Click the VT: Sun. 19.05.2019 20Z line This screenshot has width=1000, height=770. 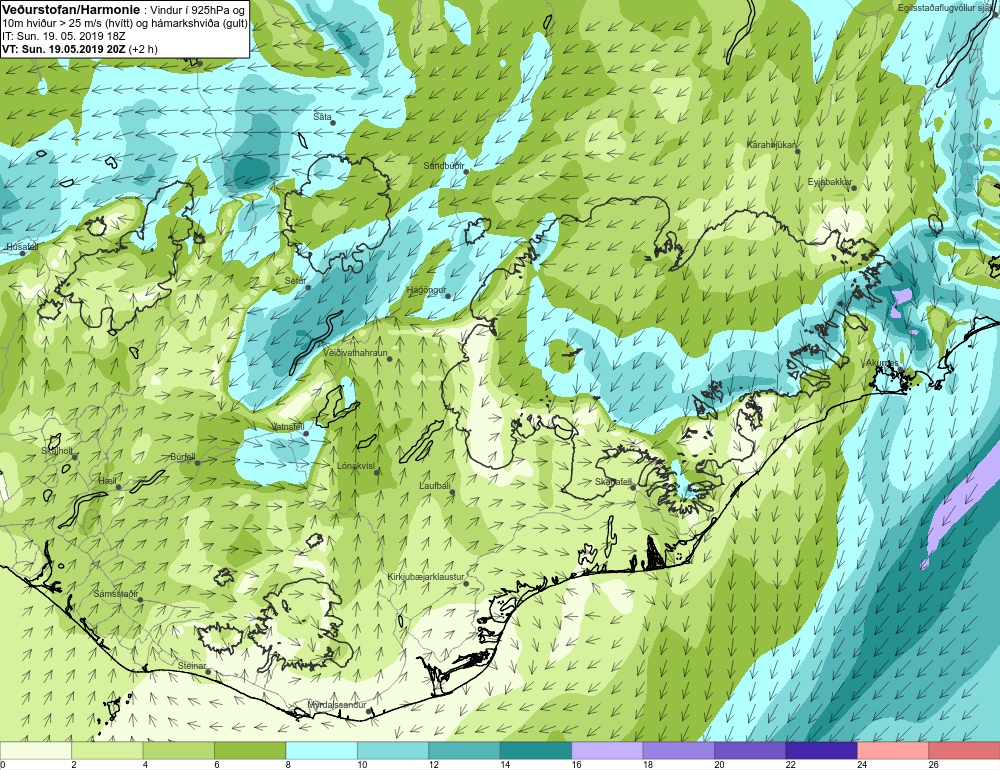[80, 49]
